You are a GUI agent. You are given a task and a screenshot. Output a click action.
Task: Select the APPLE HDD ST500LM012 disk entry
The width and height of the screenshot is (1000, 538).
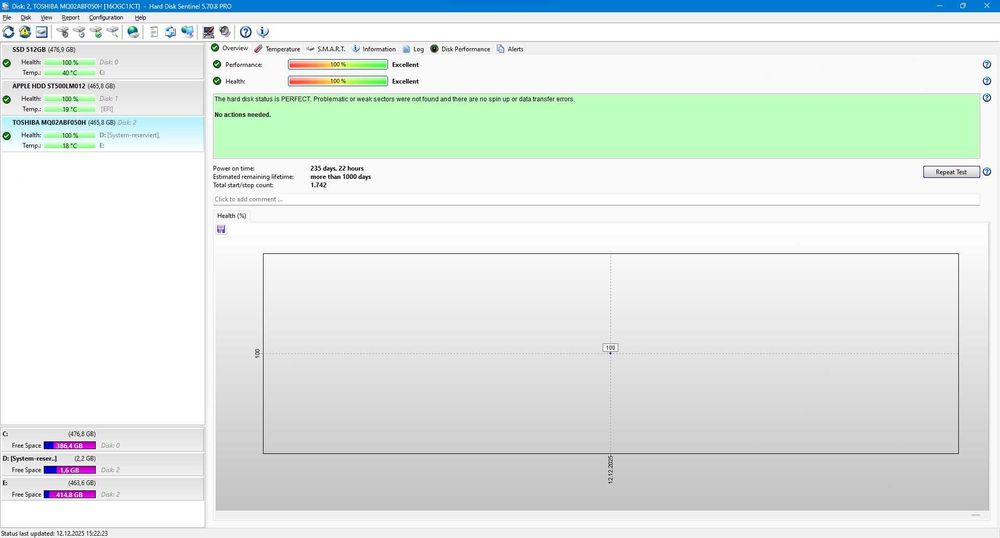point(102,98)
